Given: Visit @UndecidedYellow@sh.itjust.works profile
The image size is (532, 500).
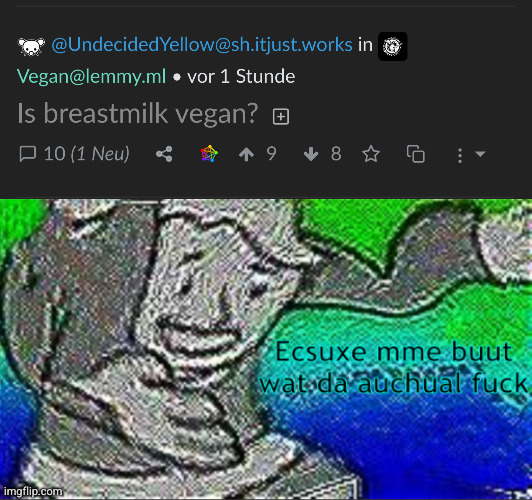Looking at the screenshot, I should pos(202,45).
